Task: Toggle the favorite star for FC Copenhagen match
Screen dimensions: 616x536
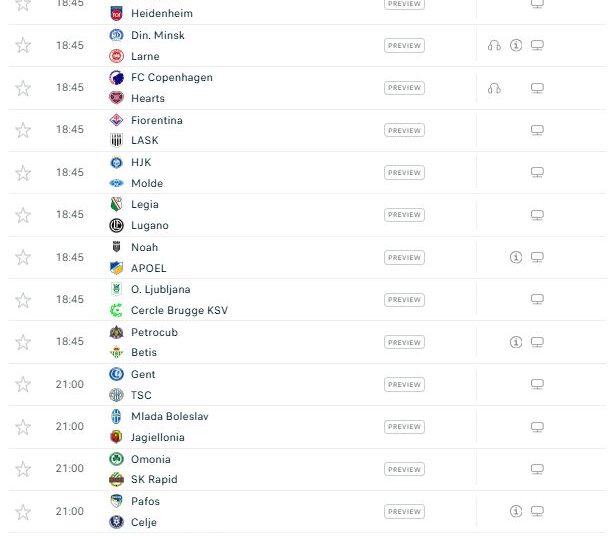Action: tap(23, 88)
